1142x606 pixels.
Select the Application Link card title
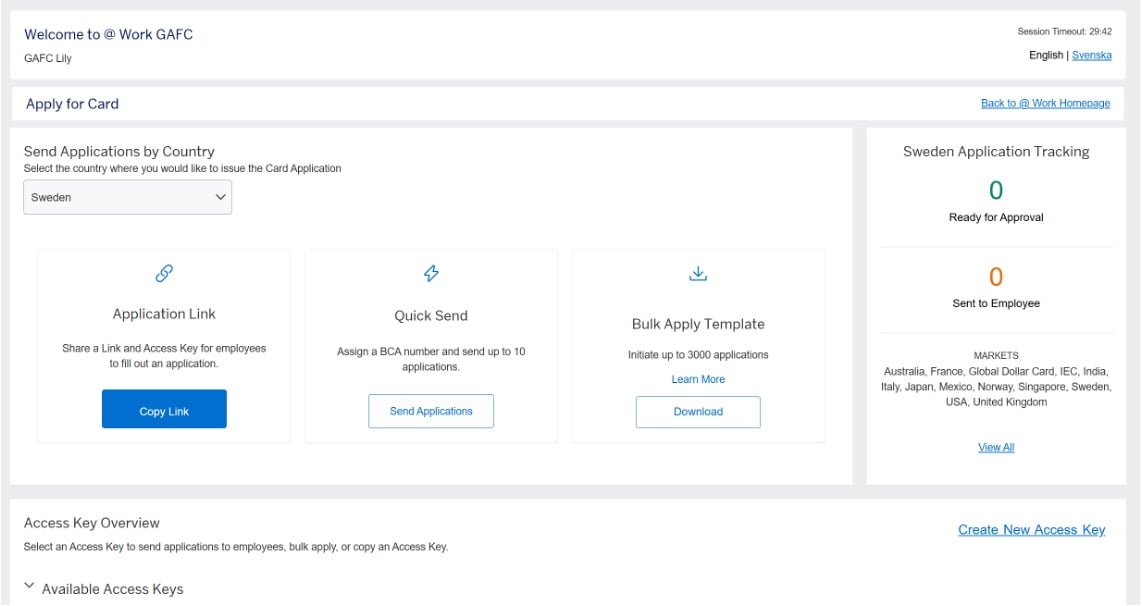click(x=164, y=314)
